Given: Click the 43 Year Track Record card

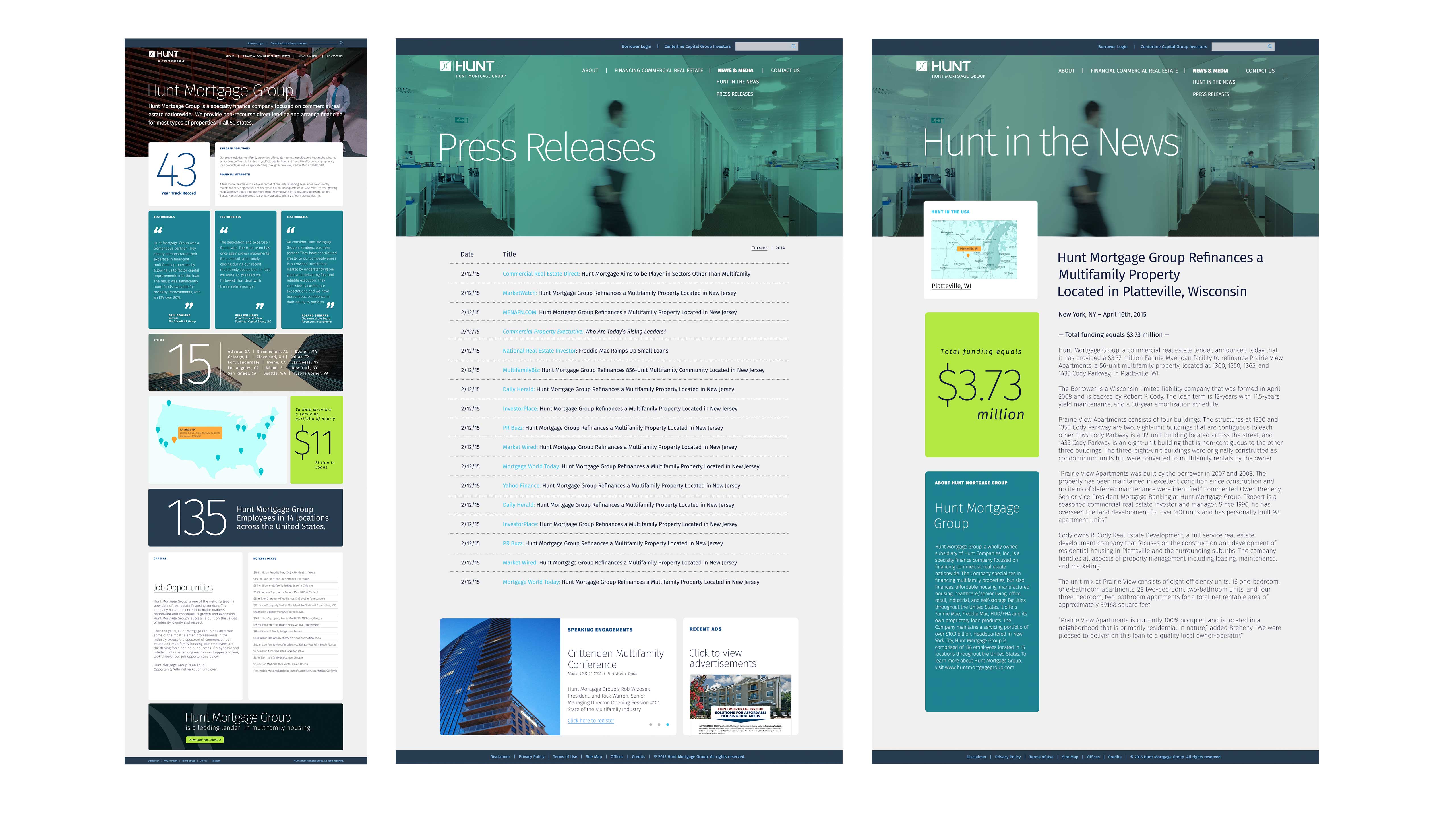Looking at the screenshot, I should (179, 173).
